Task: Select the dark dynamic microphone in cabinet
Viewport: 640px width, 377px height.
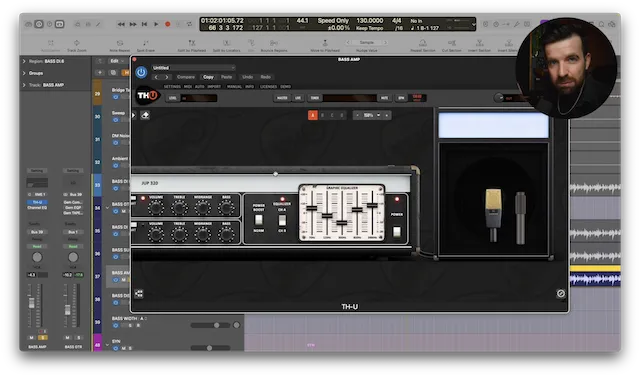Action: [520, 218]
